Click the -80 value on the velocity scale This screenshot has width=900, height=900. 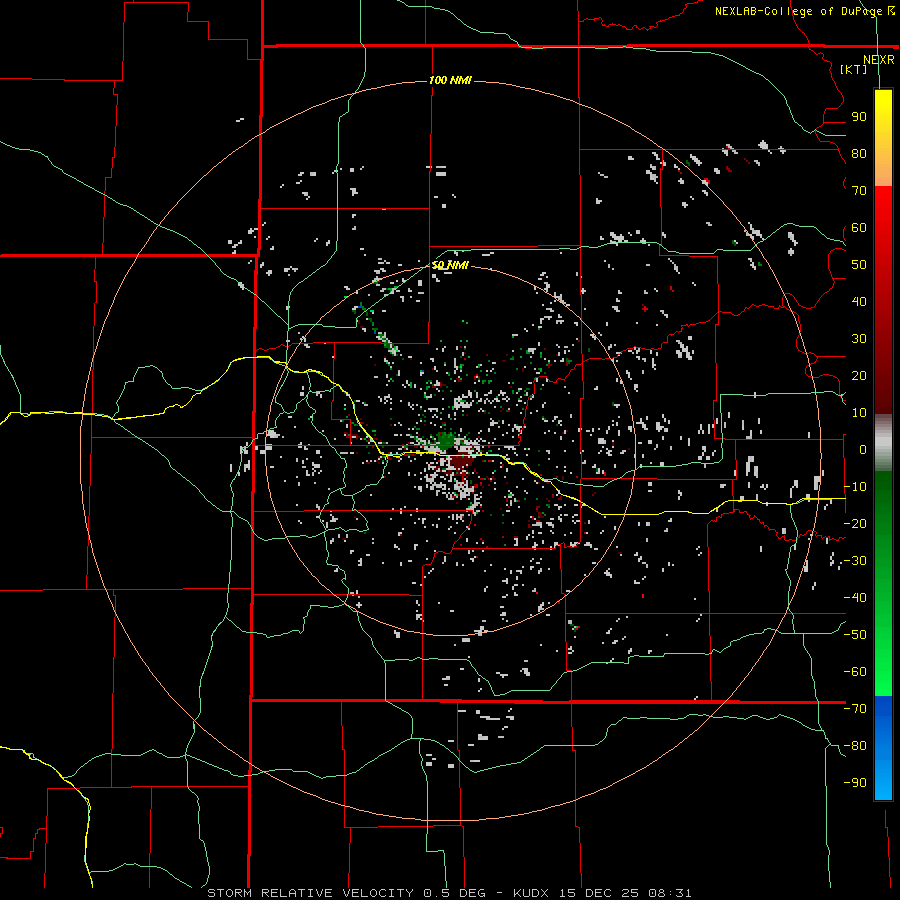pos(855,746)
